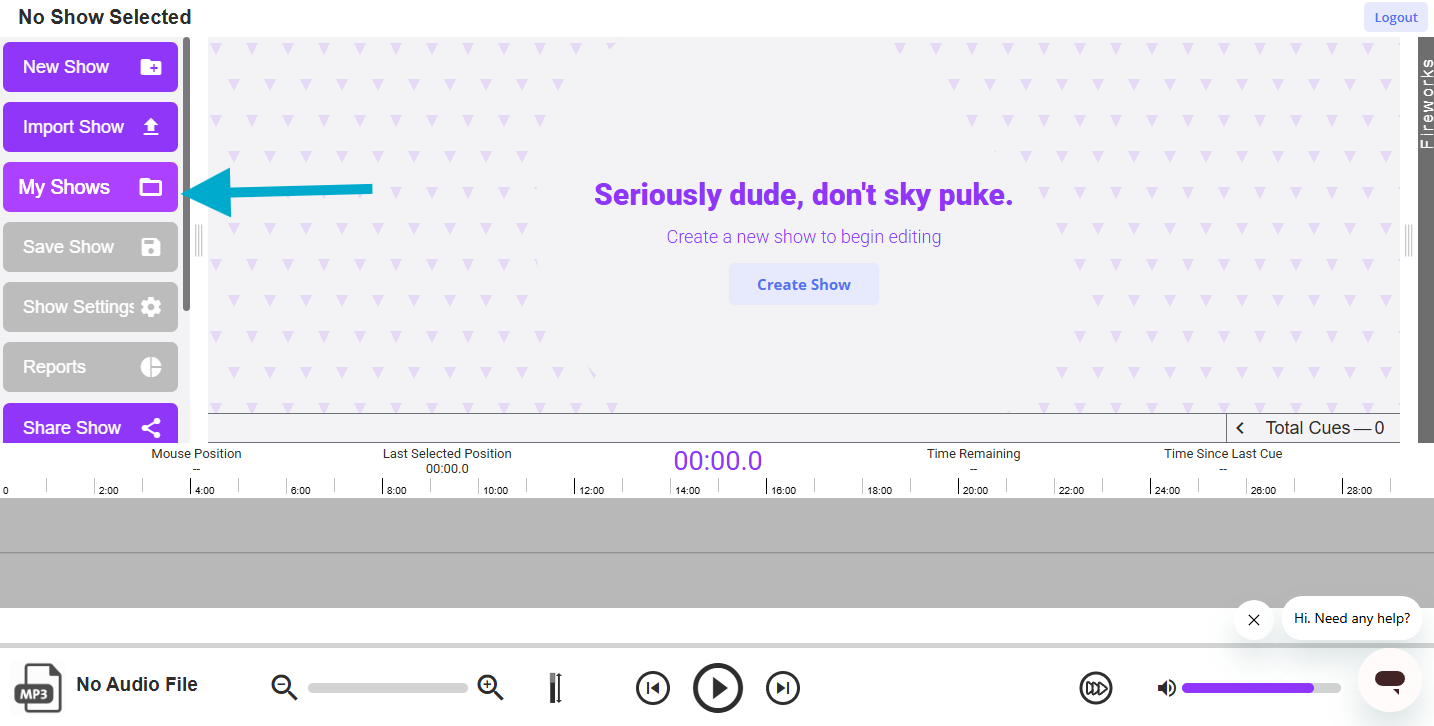Open the My Shows folder
This screenshot has height=726, width=1434.
coord(90,187)
